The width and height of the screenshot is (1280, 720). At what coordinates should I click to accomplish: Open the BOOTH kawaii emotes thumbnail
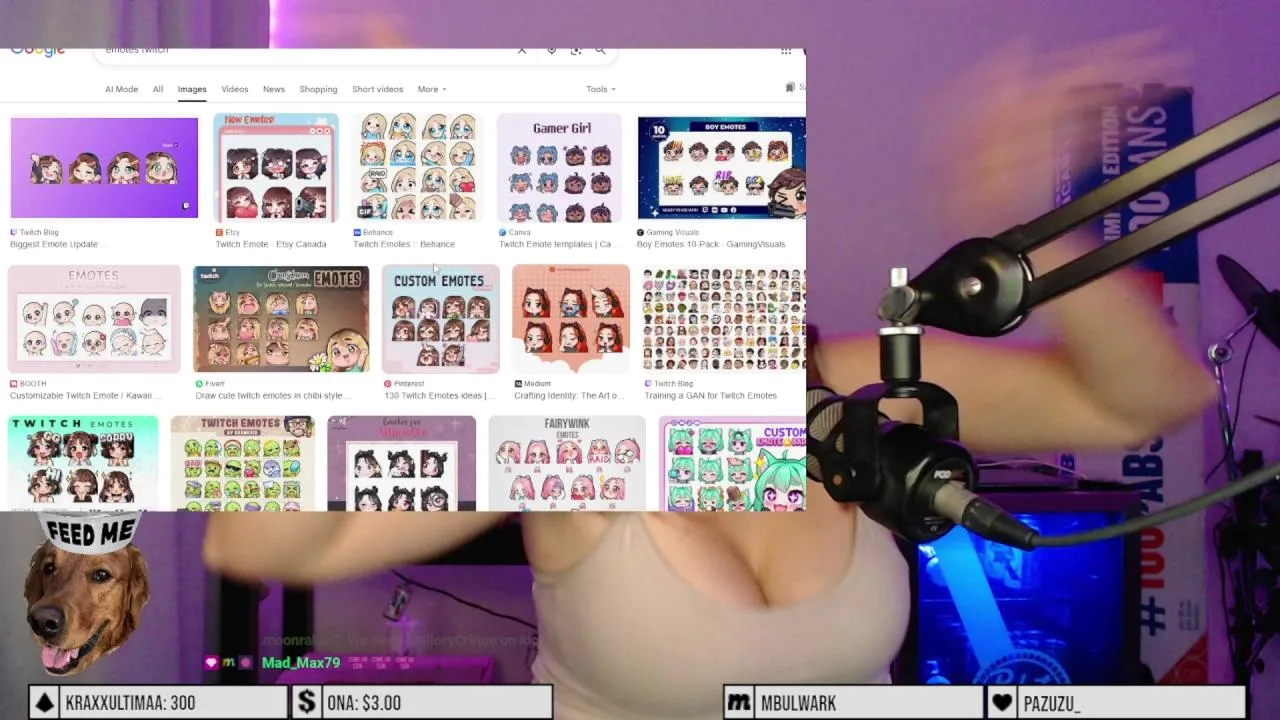pos(94,319)
